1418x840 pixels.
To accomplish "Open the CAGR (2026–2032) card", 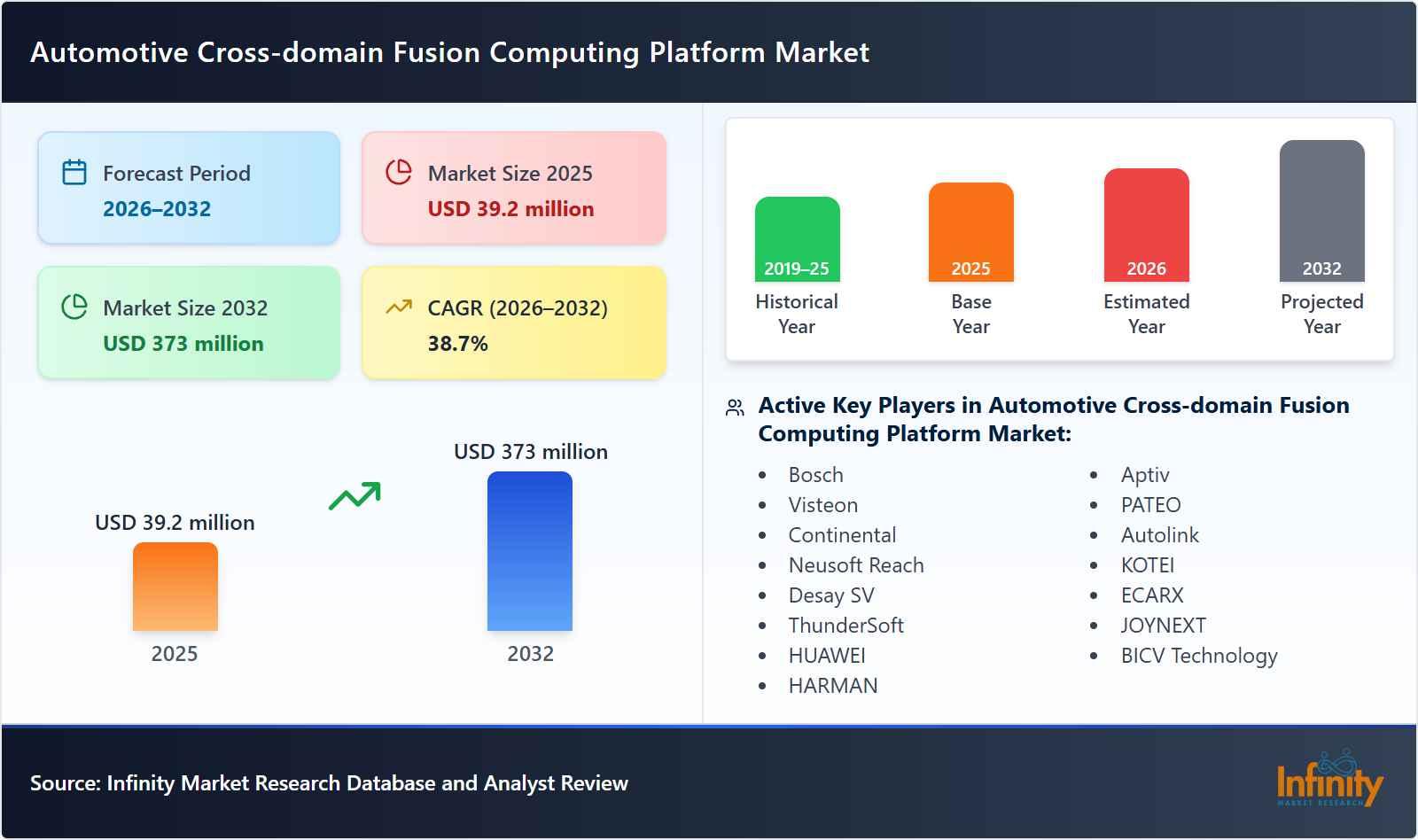I will [x=513, y=323].
